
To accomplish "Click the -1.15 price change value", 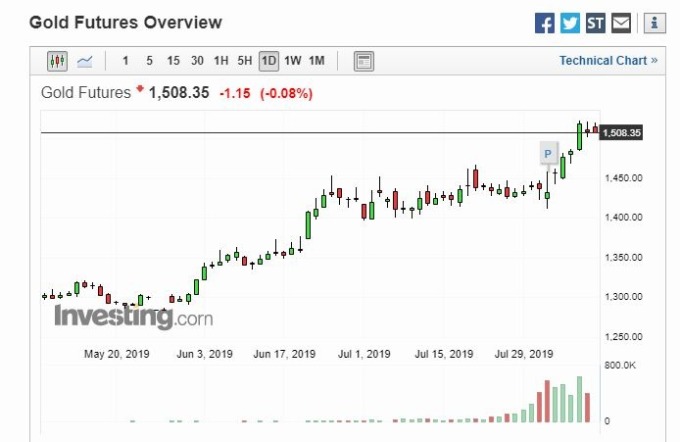I will [235, 93].
